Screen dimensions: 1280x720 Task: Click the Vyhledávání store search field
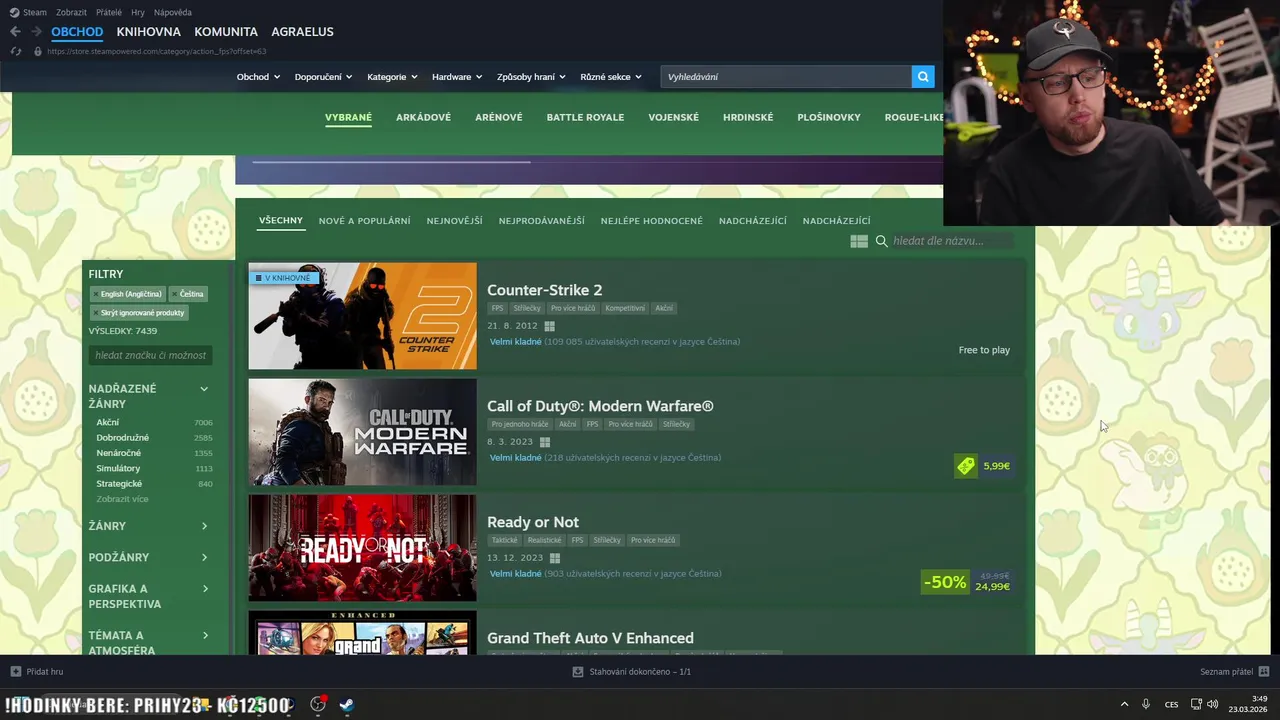tap(786, 77)
